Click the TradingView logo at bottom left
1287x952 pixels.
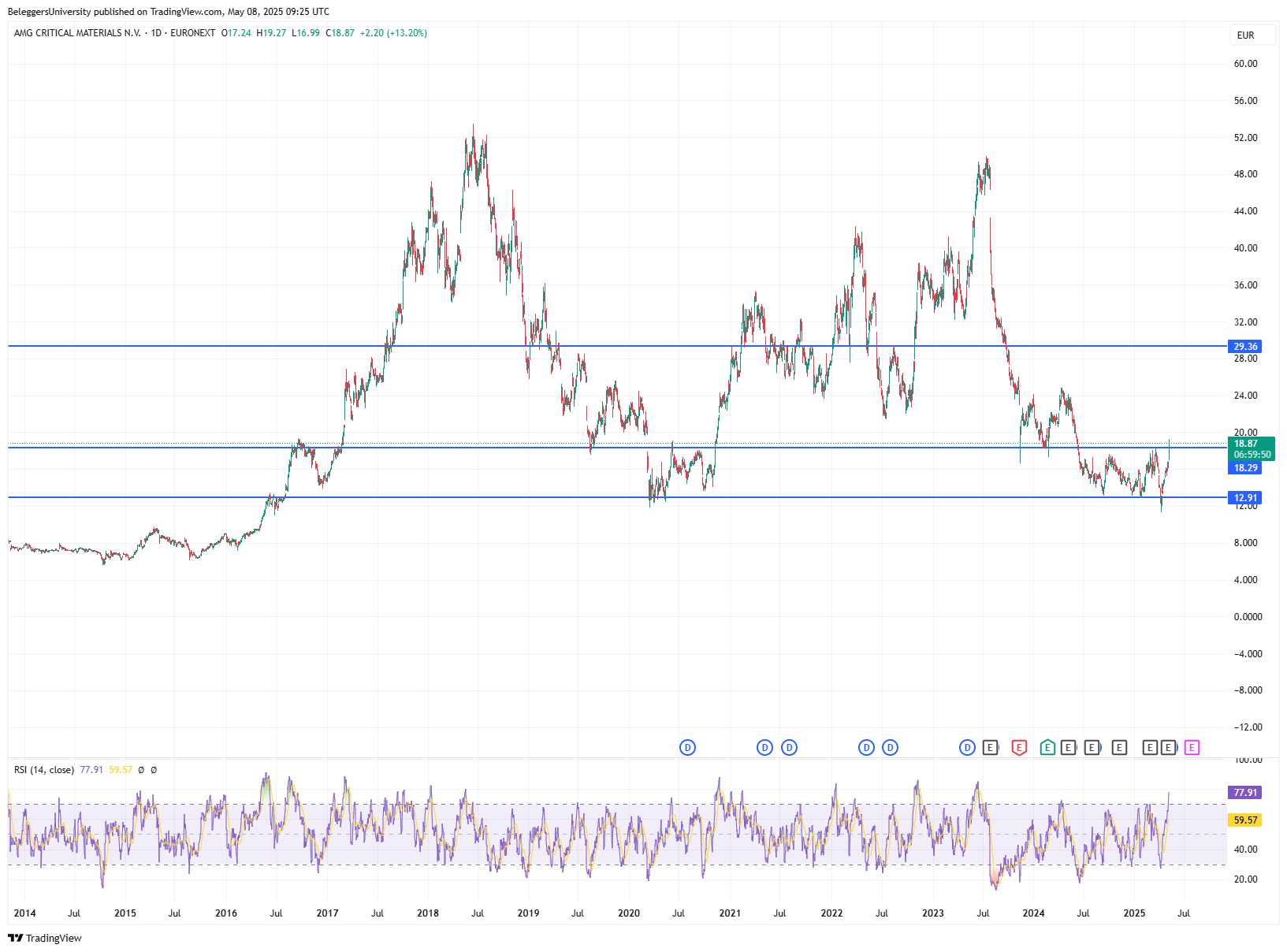[45, 938]
